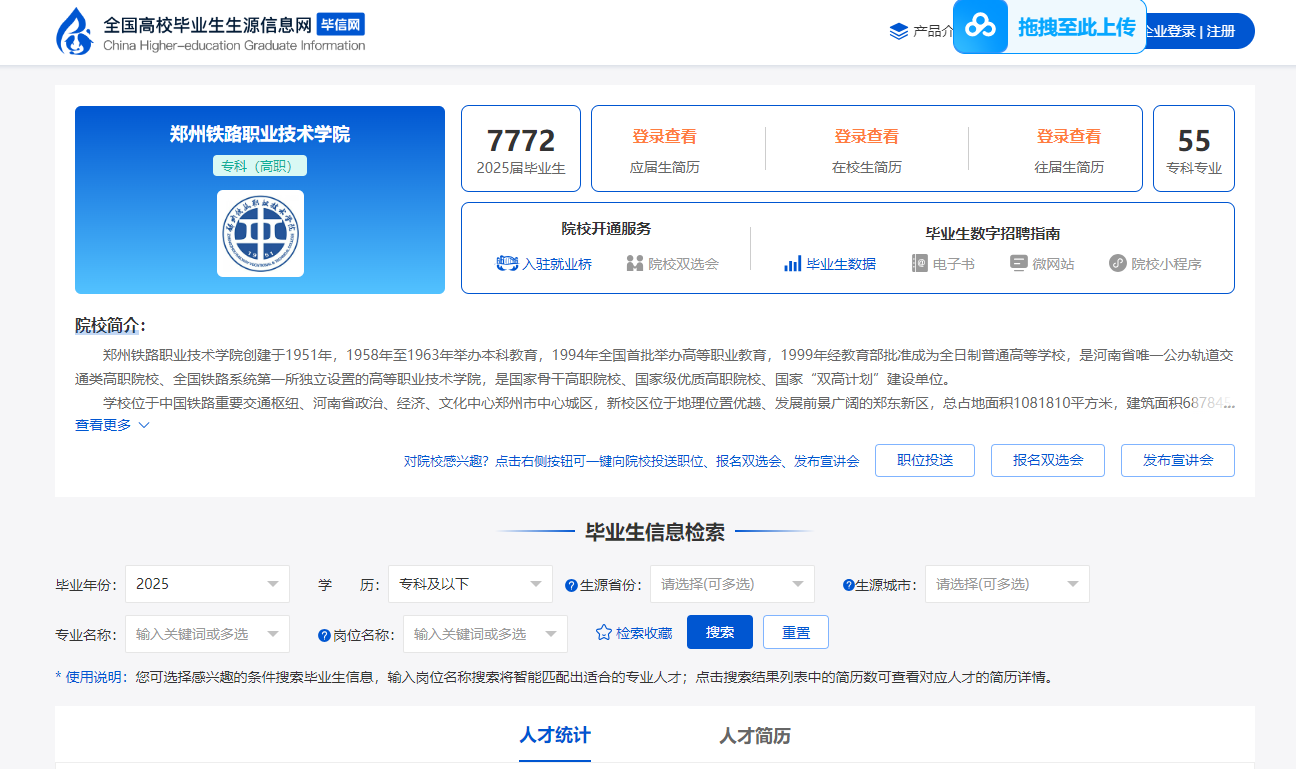Open the 毕业年份 2025 dropdown
Viewport: 1296px width, 769px height.
[x=207, y=584]
